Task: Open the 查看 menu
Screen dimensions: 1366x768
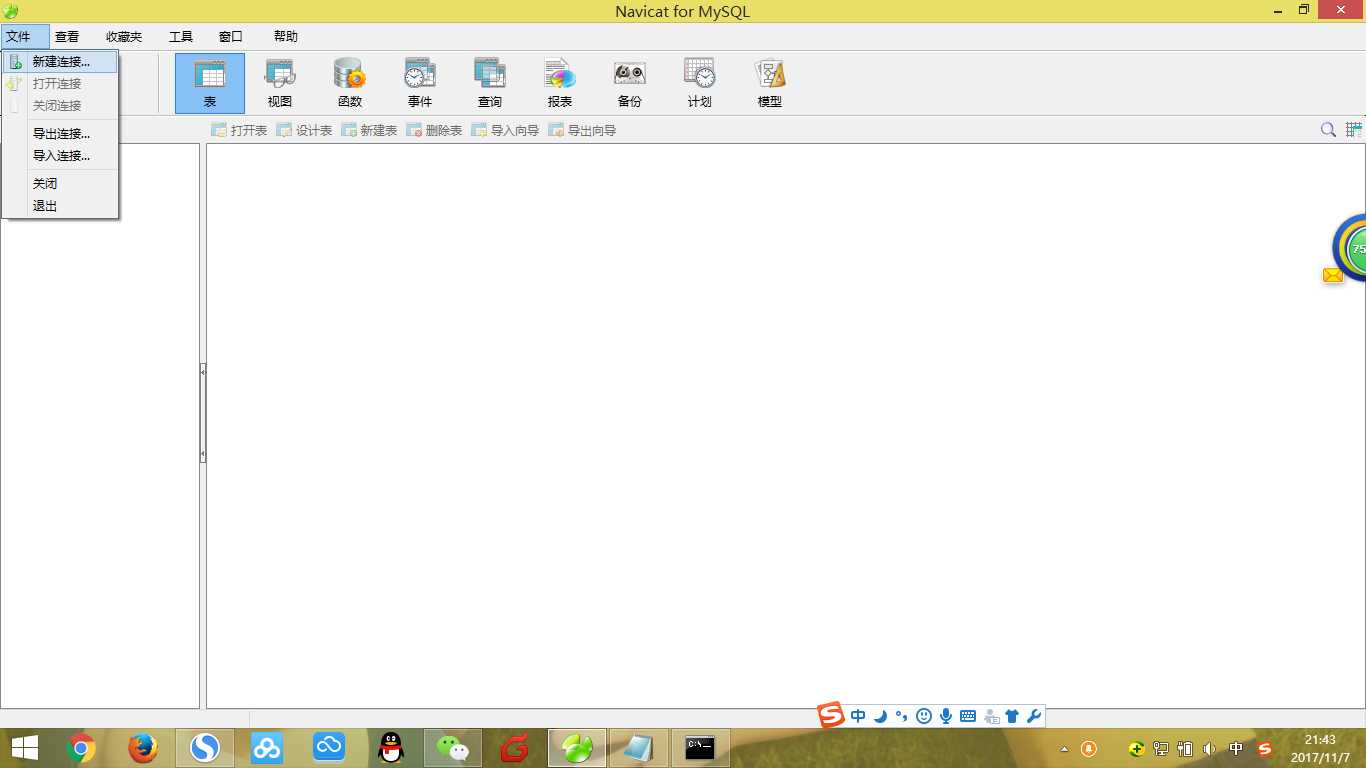Action: 67,36
